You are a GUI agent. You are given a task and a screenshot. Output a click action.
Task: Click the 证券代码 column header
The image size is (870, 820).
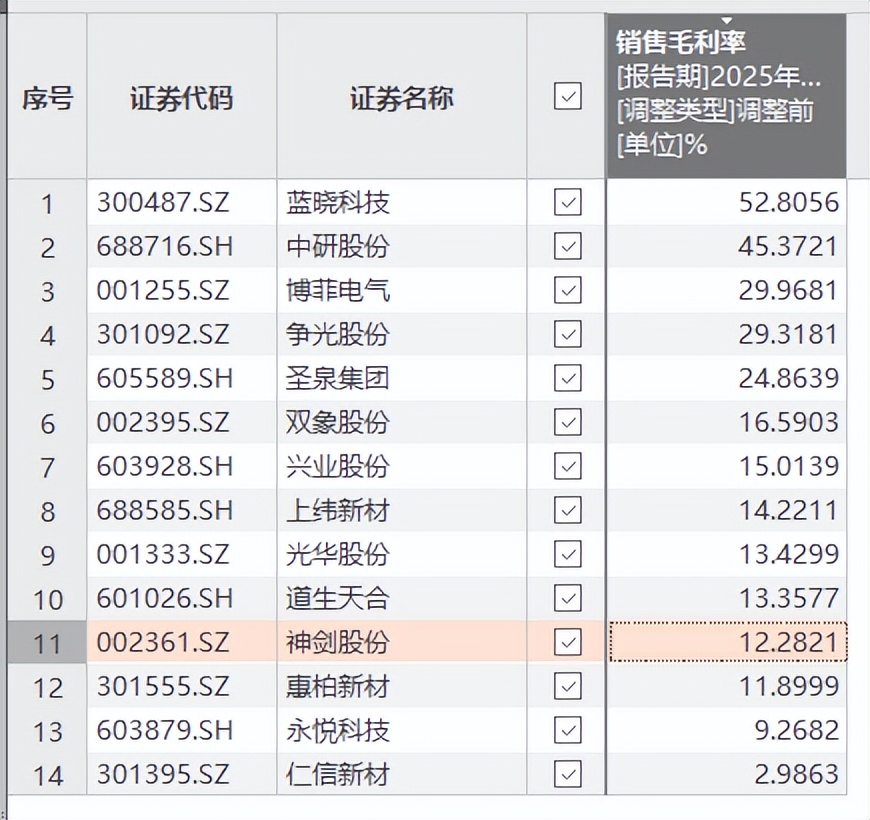(181, 98)
